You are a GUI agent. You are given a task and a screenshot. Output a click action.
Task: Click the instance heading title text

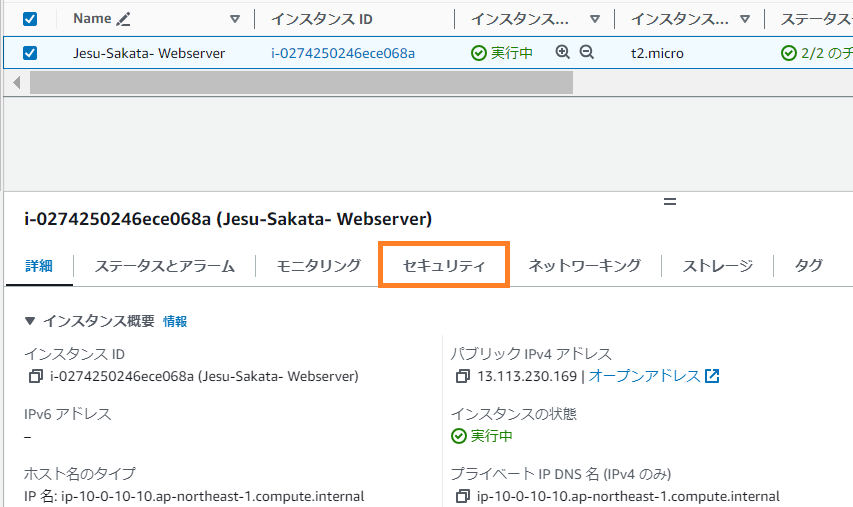tap(228, 219)
